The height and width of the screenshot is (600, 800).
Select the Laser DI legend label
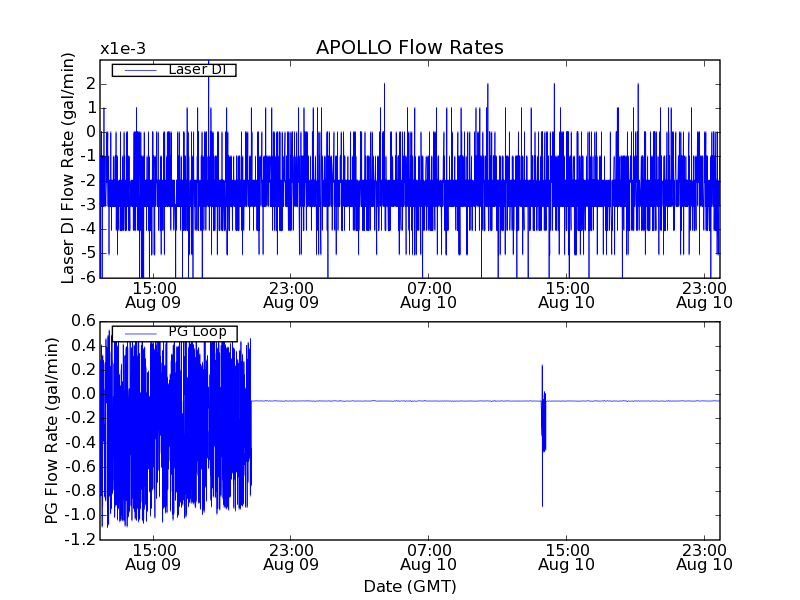pyautogui.click(x=202, y=70)
